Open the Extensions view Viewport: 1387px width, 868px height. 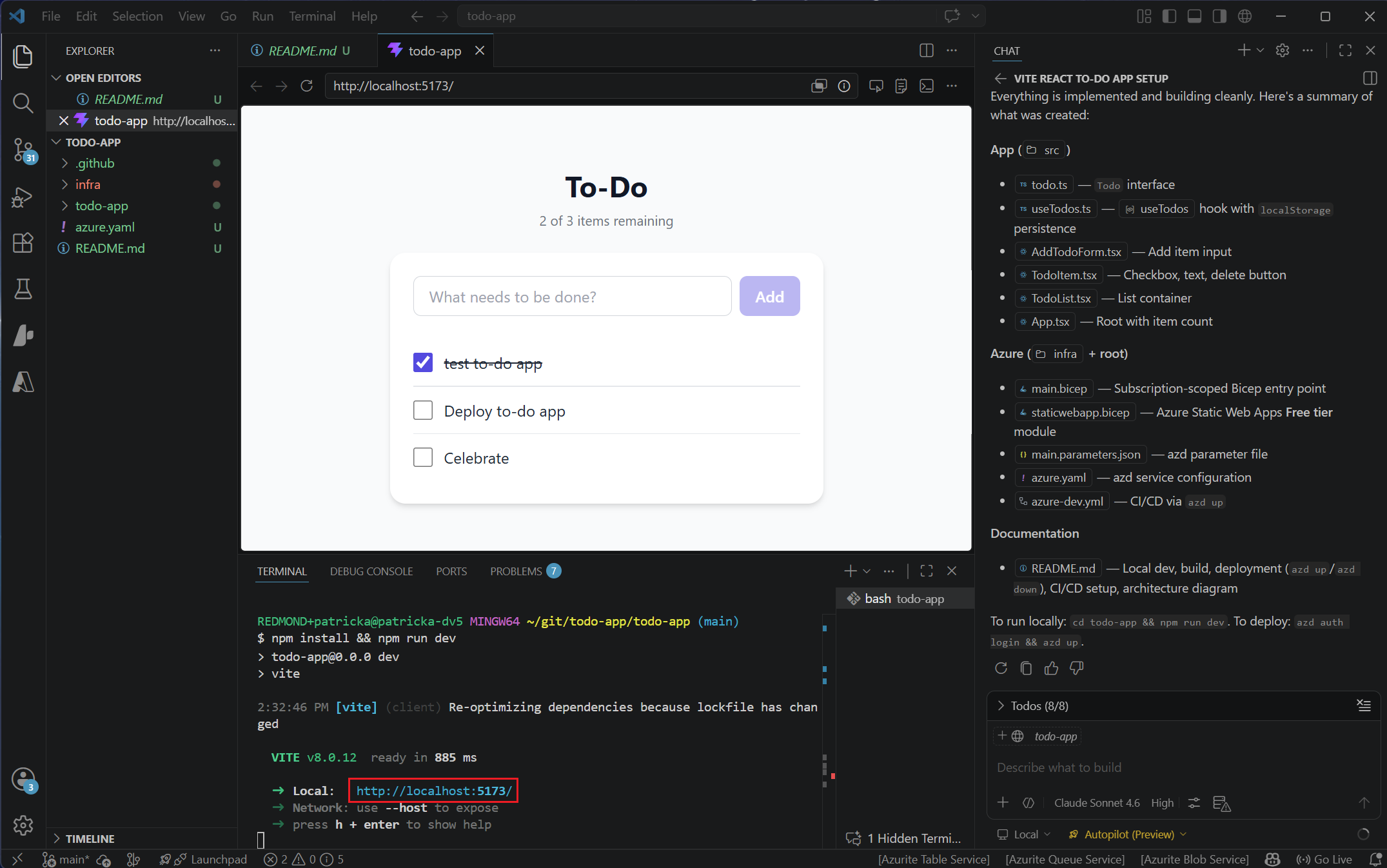click(x=23, y=243)
